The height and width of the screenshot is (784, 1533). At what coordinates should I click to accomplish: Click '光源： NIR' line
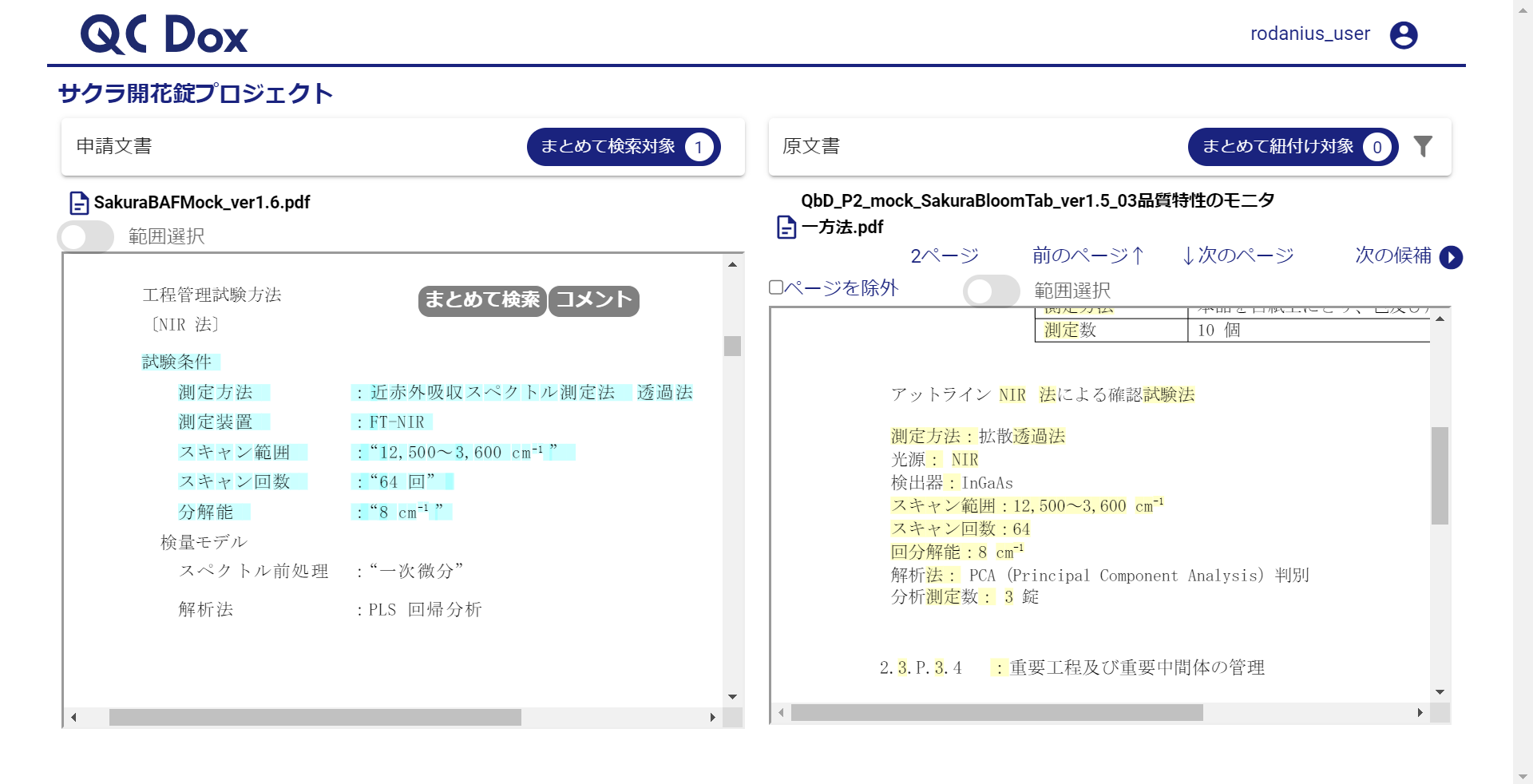tap(935, 460)
